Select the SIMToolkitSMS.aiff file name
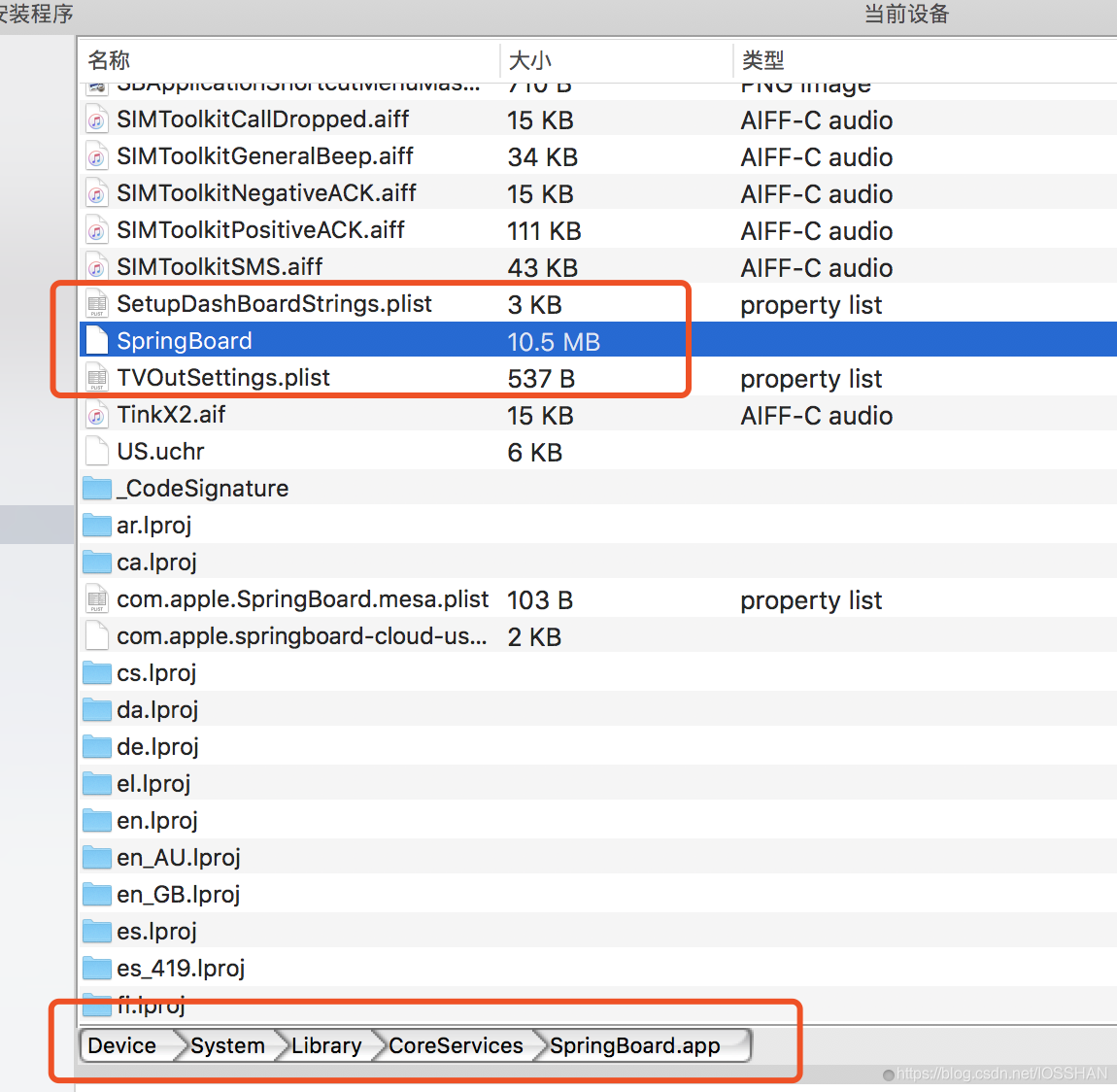The image size is (1117, 1092). click(220, 267)
